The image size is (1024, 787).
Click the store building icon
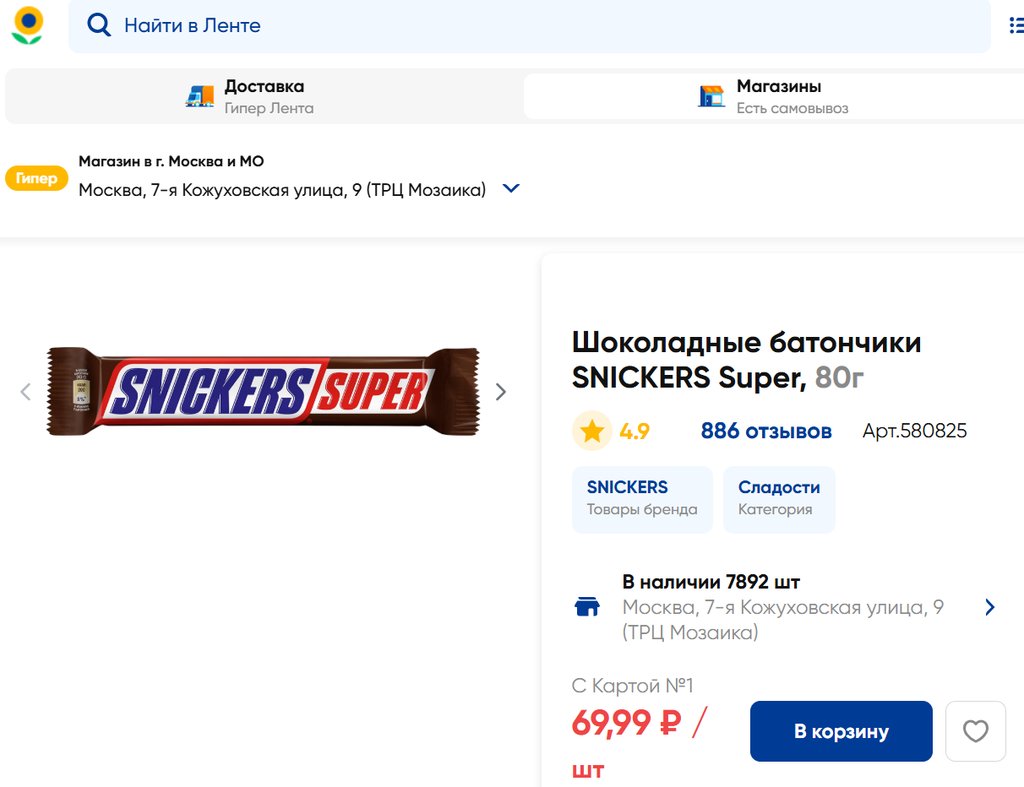711,96
